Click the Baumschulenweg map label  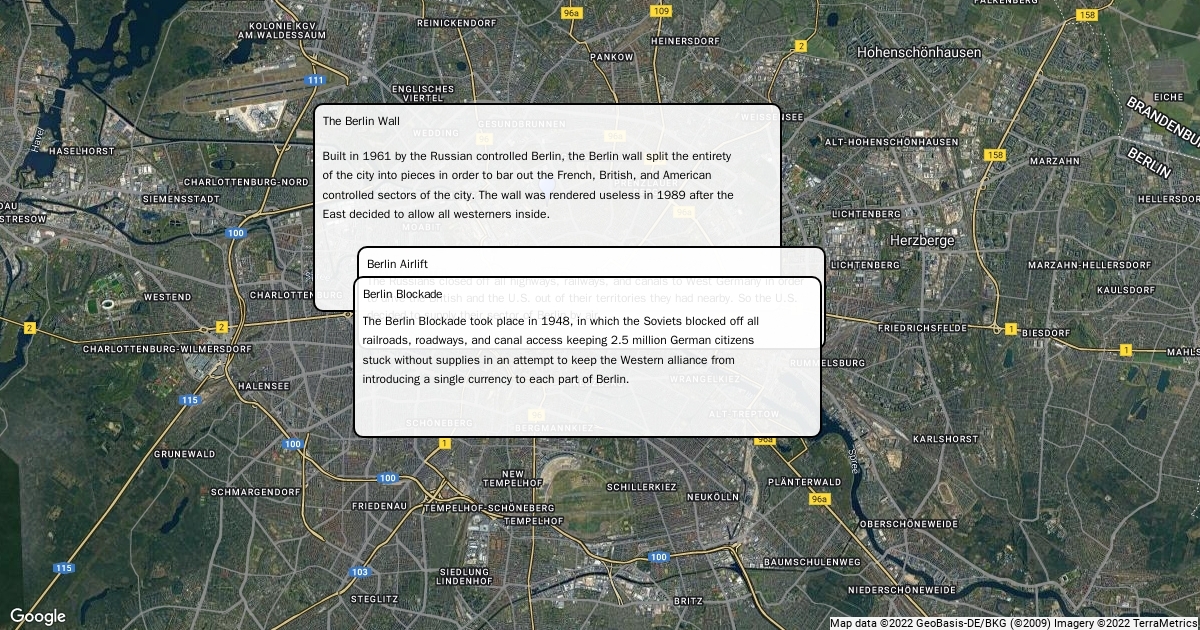pyautogui.click(x=811, y=562)
